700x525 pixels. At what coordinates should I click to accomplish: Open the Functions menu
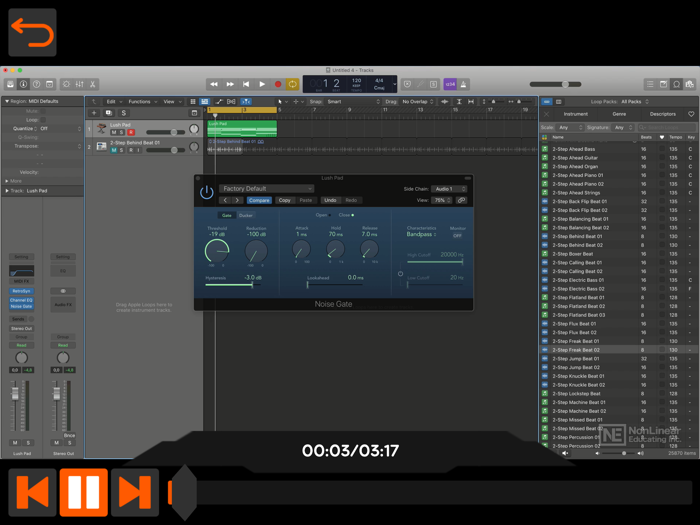click(143, 102)
